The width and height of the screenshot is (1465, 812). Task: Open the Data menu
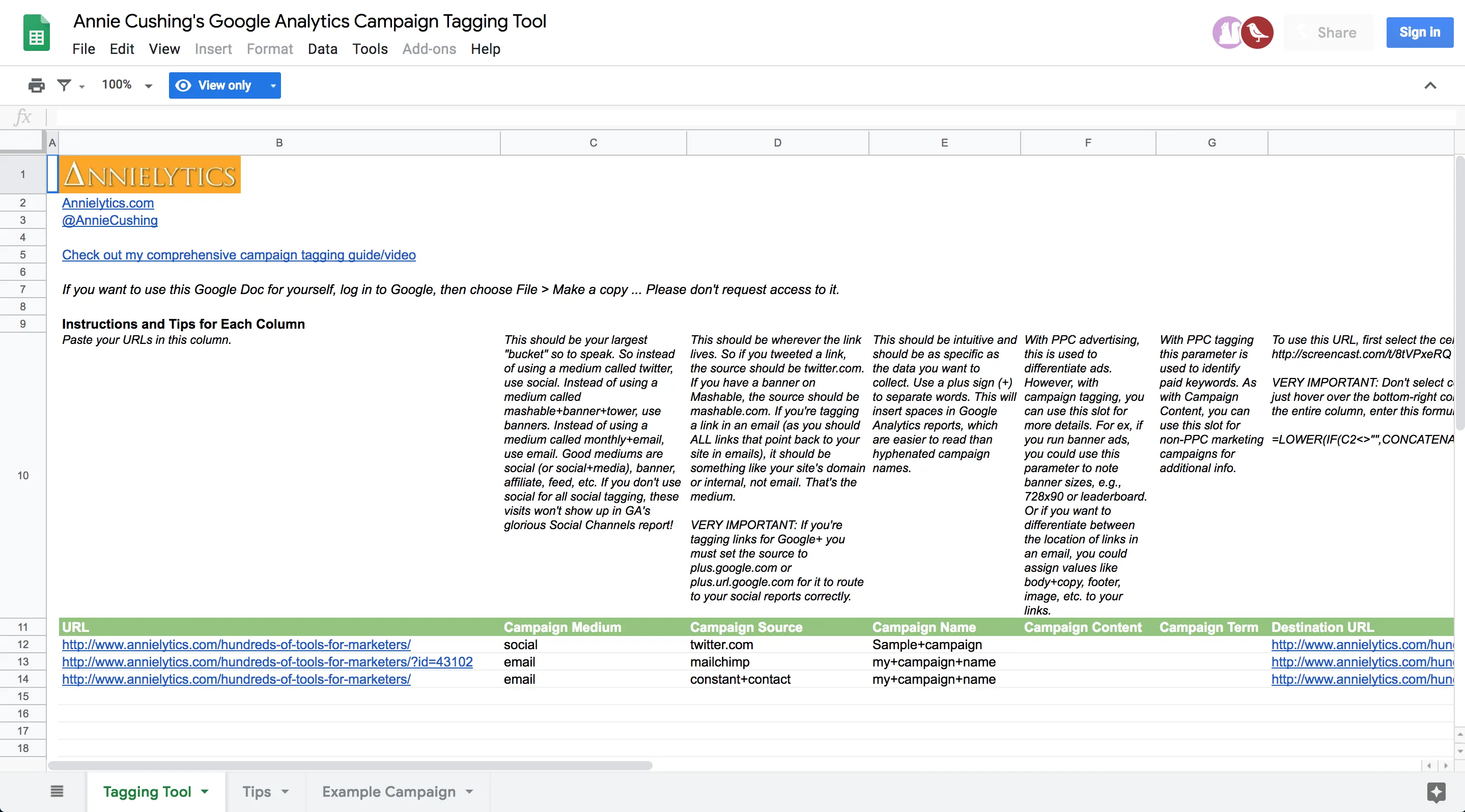coord(322,49)
